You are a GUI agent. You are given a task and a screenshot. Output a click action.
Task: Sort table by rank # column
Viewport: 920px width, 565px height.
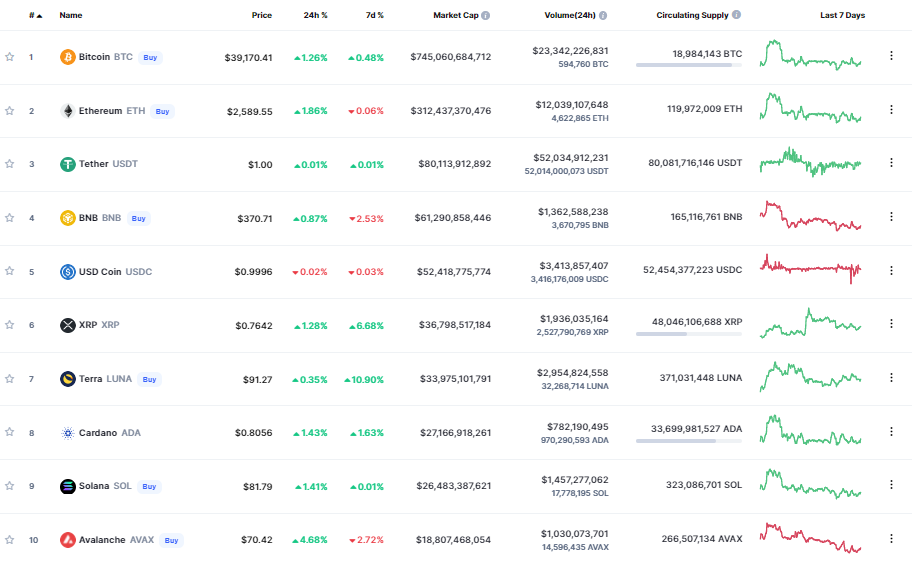click(x=35, y=15)
